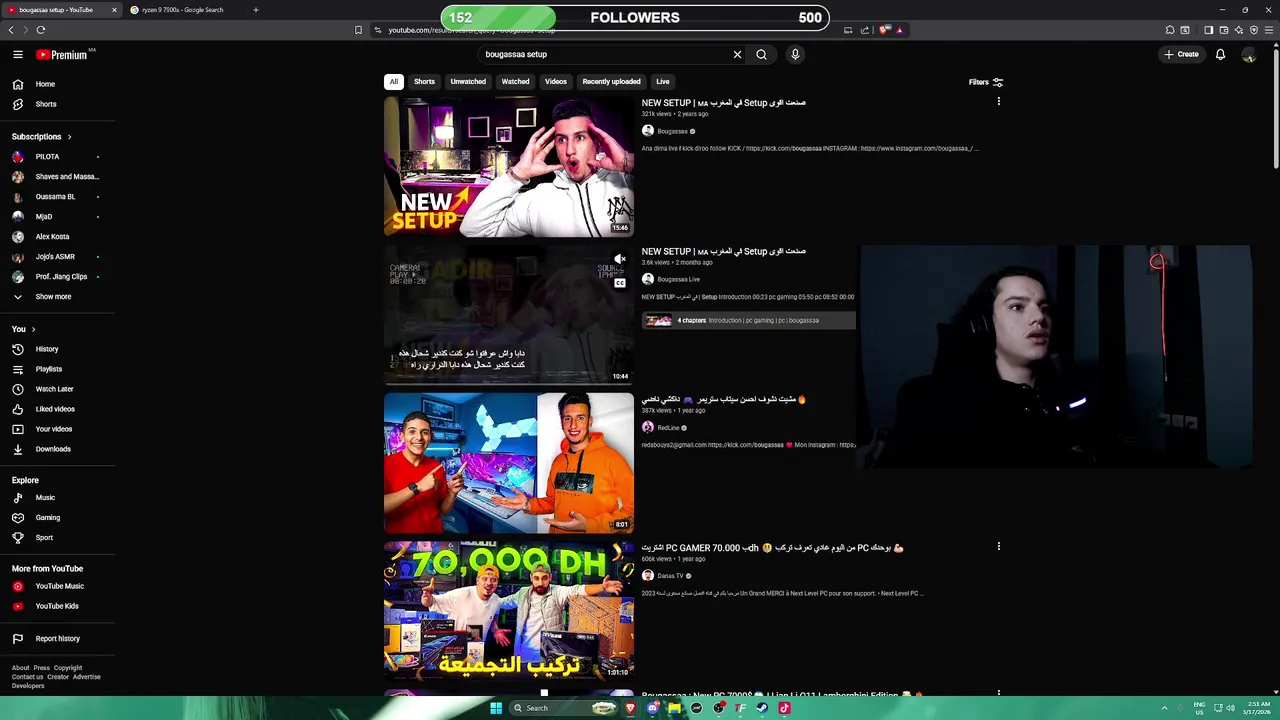This screenshot has height=720, width=1280.
Task: Open the Brave Wallet icon
Action: tap(1223, 30)
